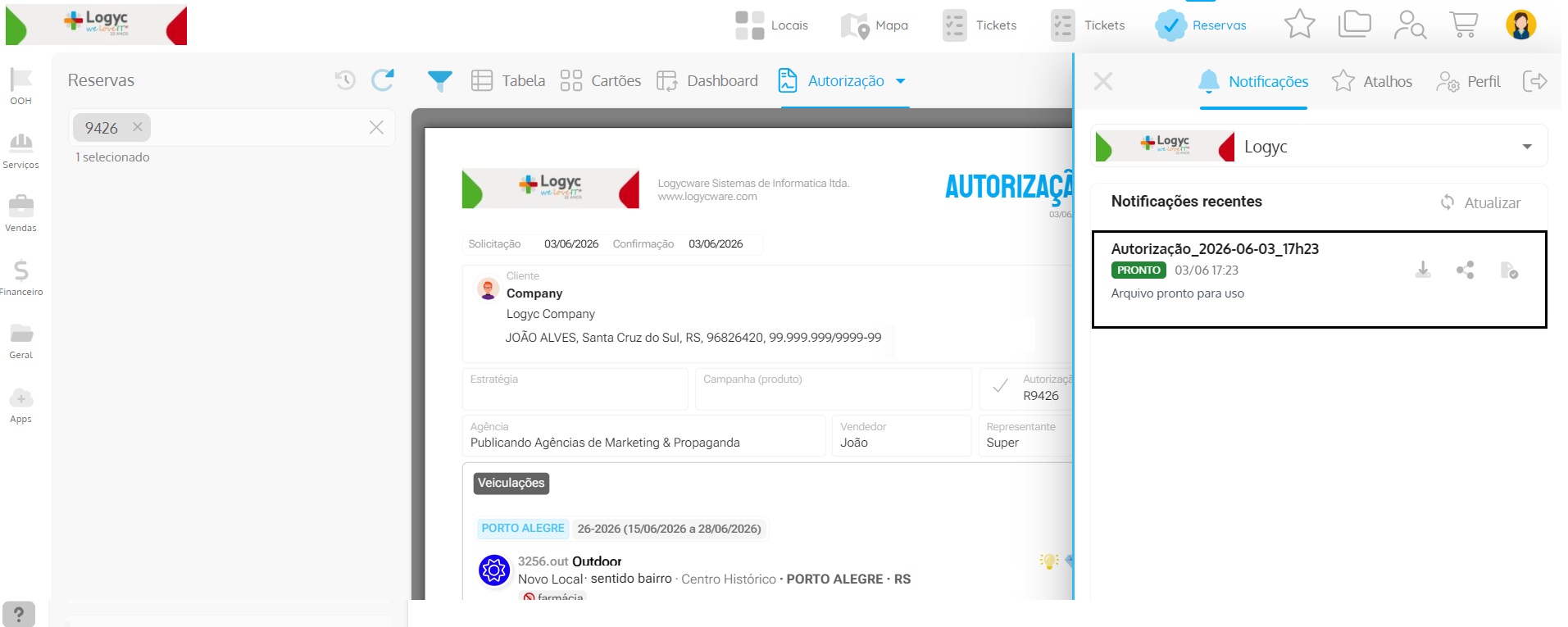
Task: Click the help question mark button
Action: pyautogui.click(x=19, y=614)
